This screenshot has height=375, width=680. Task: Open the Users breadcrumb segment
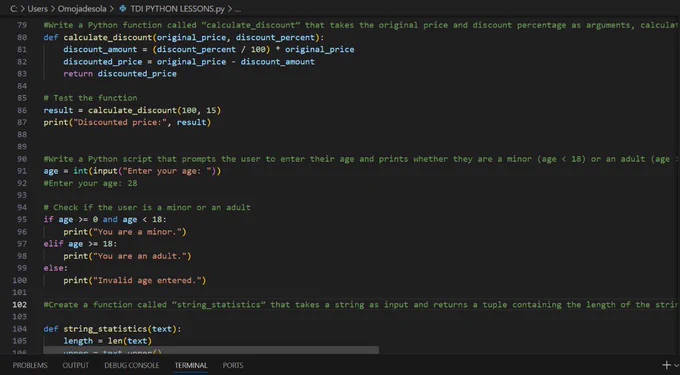[37, 9]
